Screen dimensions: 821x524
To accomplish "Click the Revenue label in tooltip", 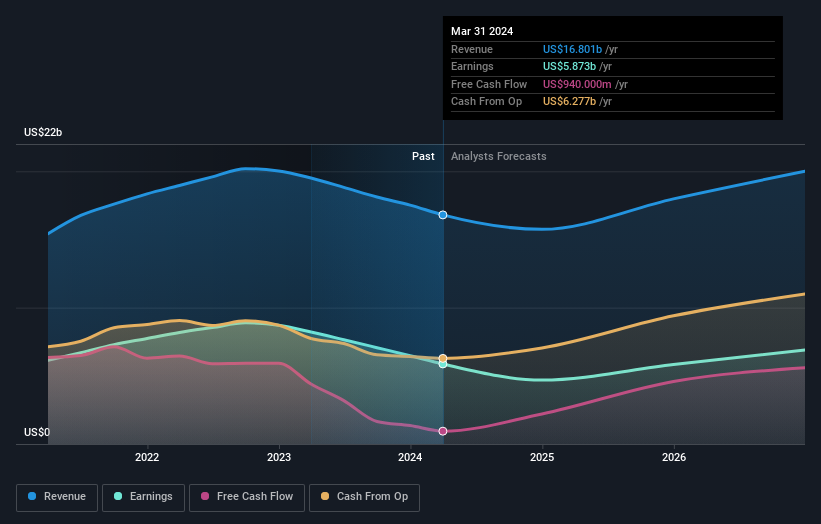I will pyautogui.click(x=472, y=49).
